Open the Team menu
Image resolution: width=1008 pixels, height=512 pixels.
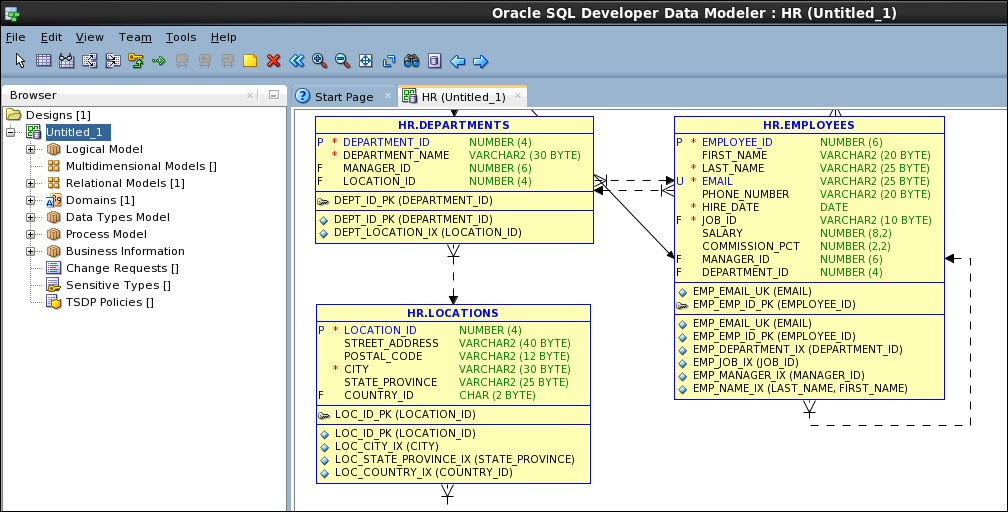click(135, 37)
